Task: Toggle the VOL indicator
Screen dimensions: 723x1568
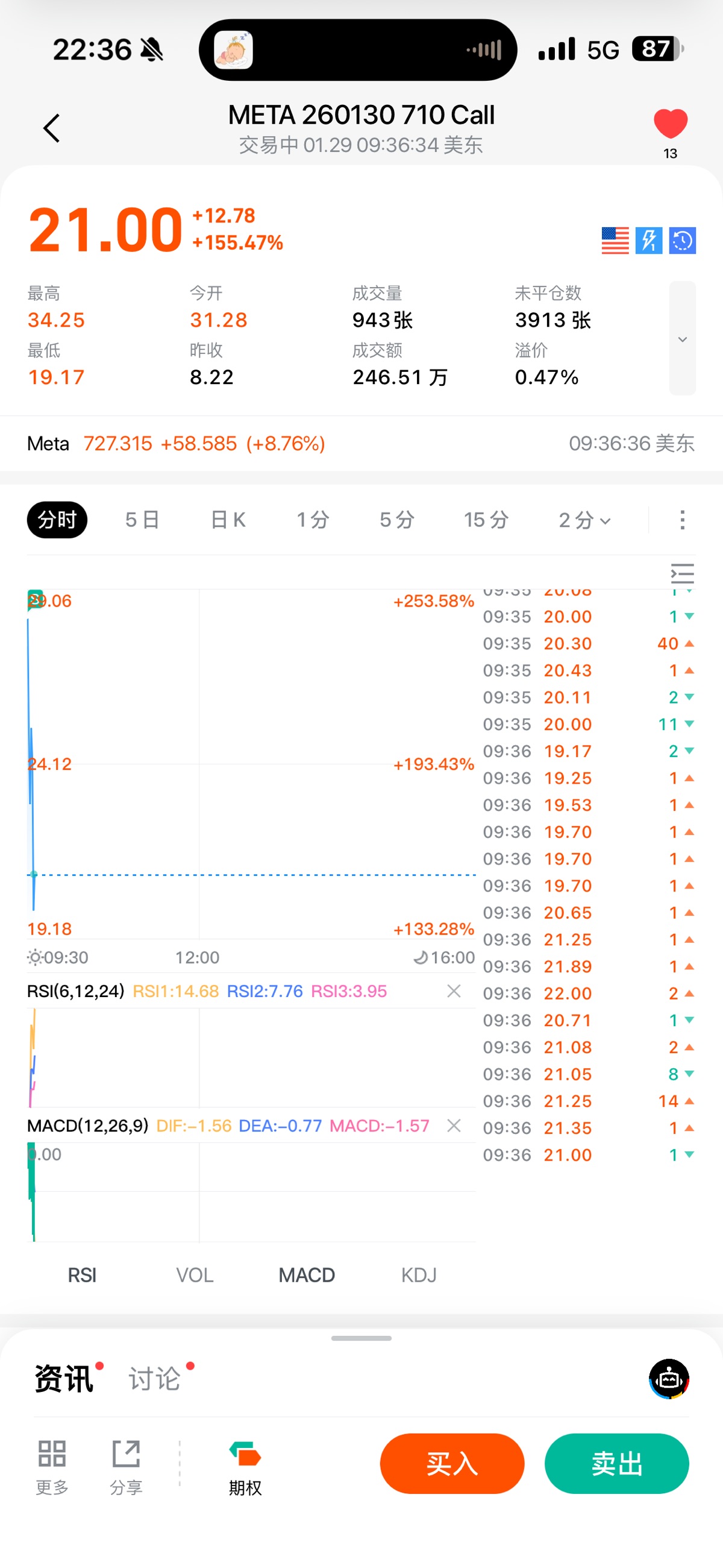Action: click(195, 1275)
